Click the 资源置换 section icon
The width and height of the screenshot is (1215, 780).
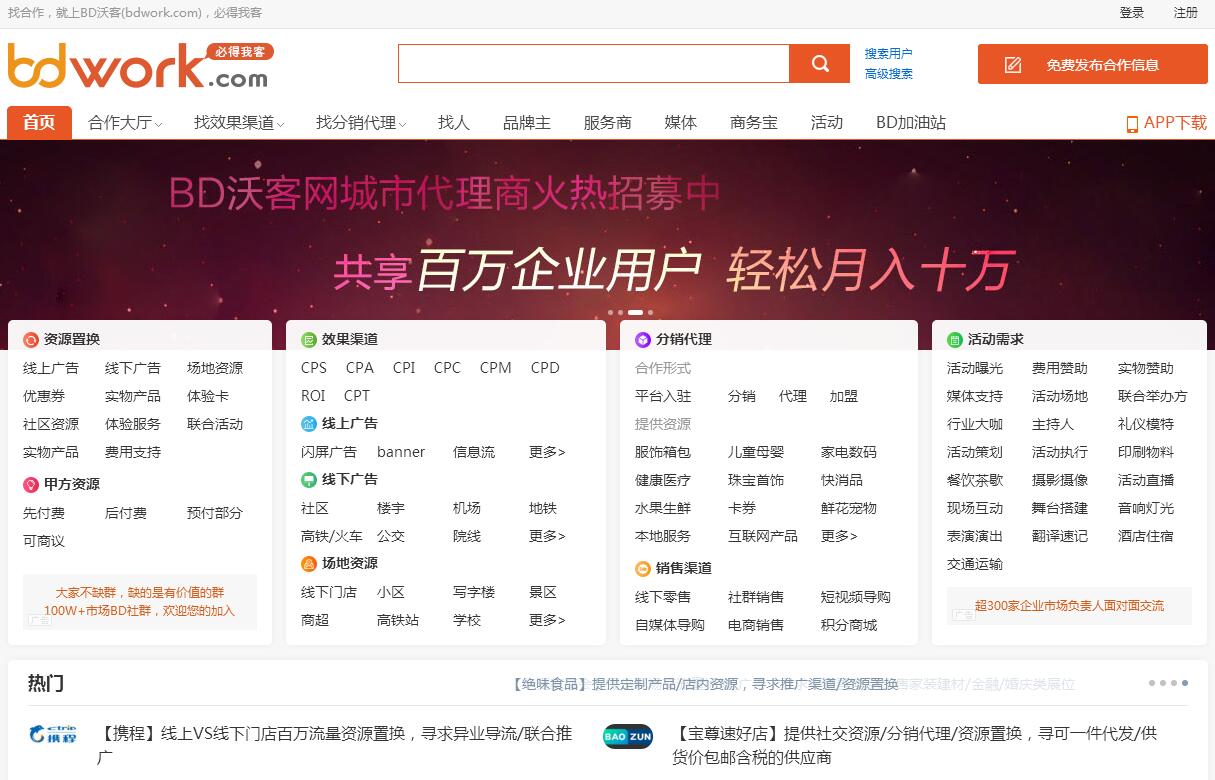click(x=31, y=340)
